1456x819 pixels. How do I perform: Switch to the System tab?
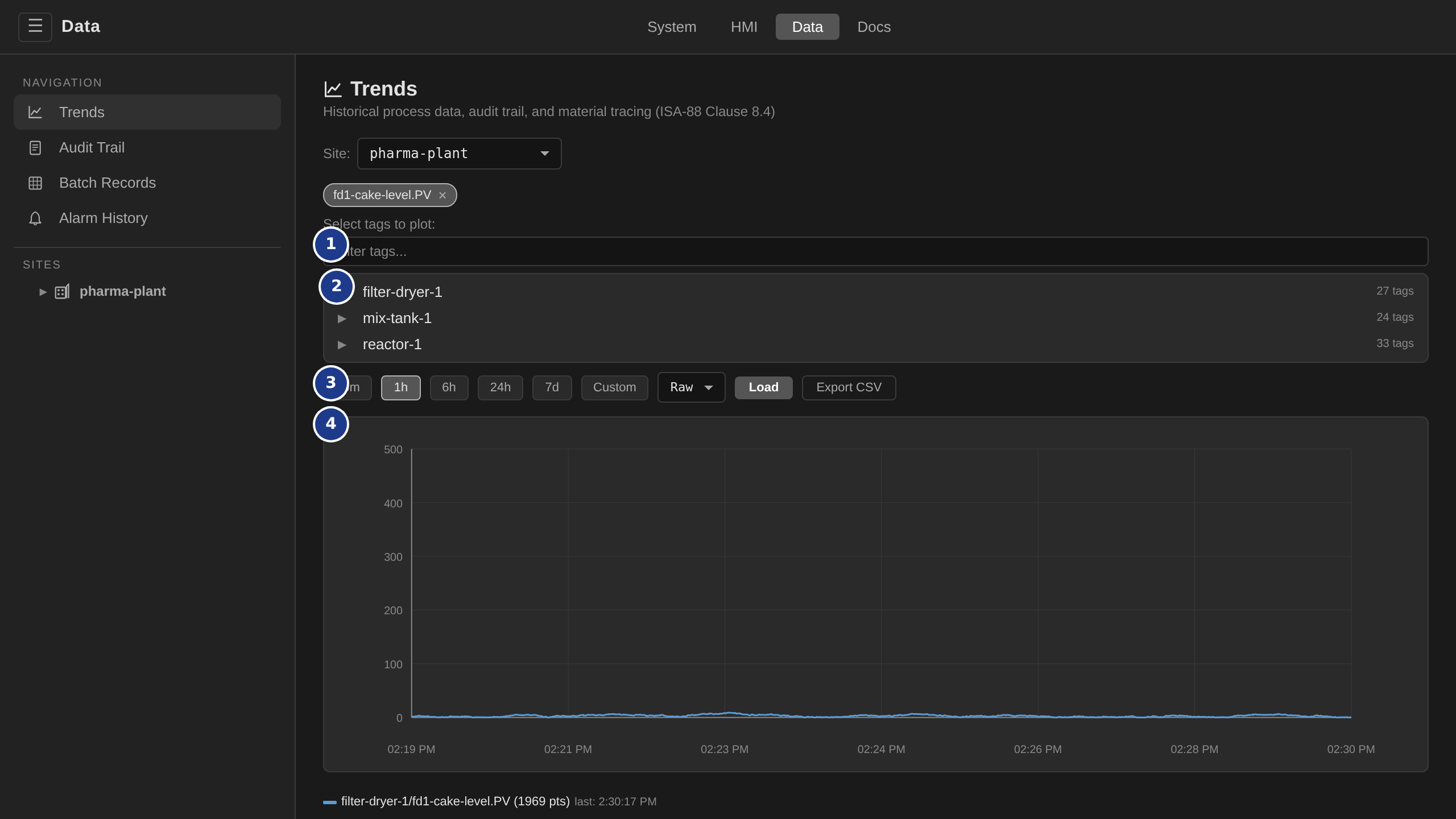pyautogui.click(x=672, y=27)
